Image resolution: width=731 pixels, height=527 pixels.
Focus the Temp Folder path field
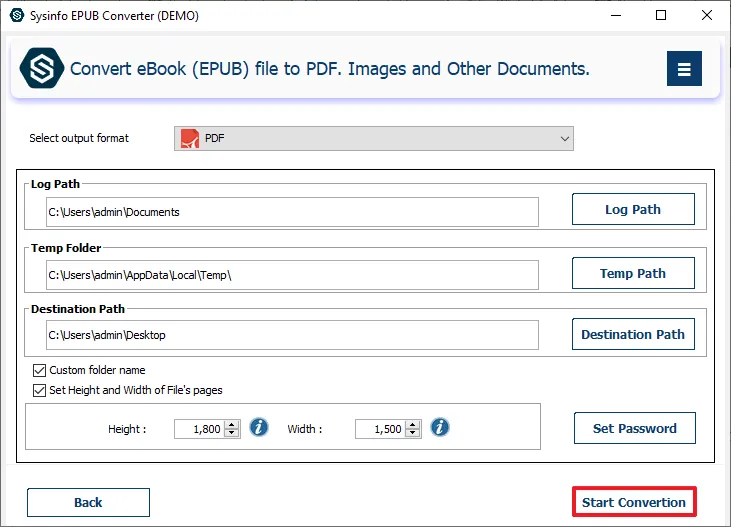click(292, 275)
